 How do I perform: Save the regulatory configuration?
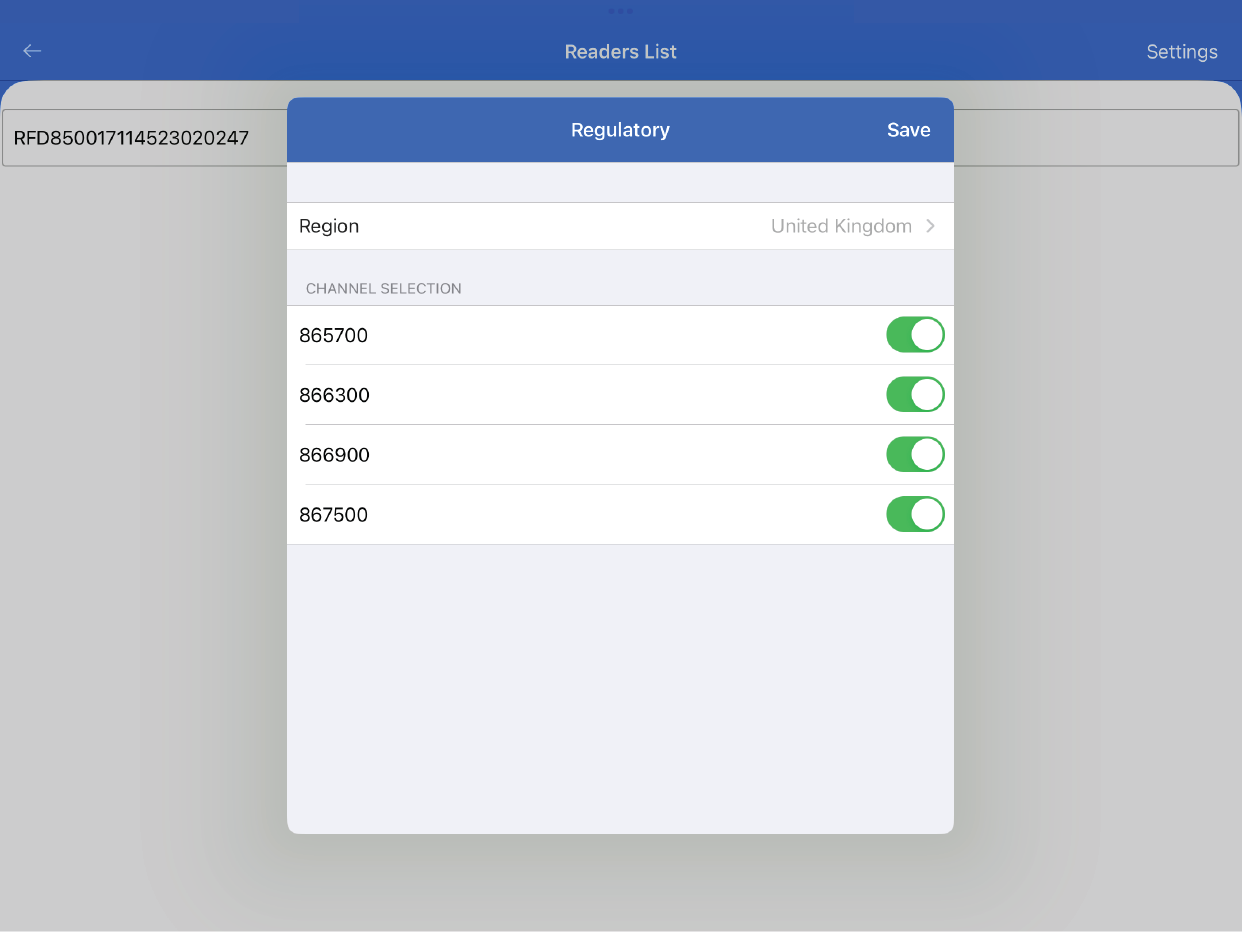point(908,130)
